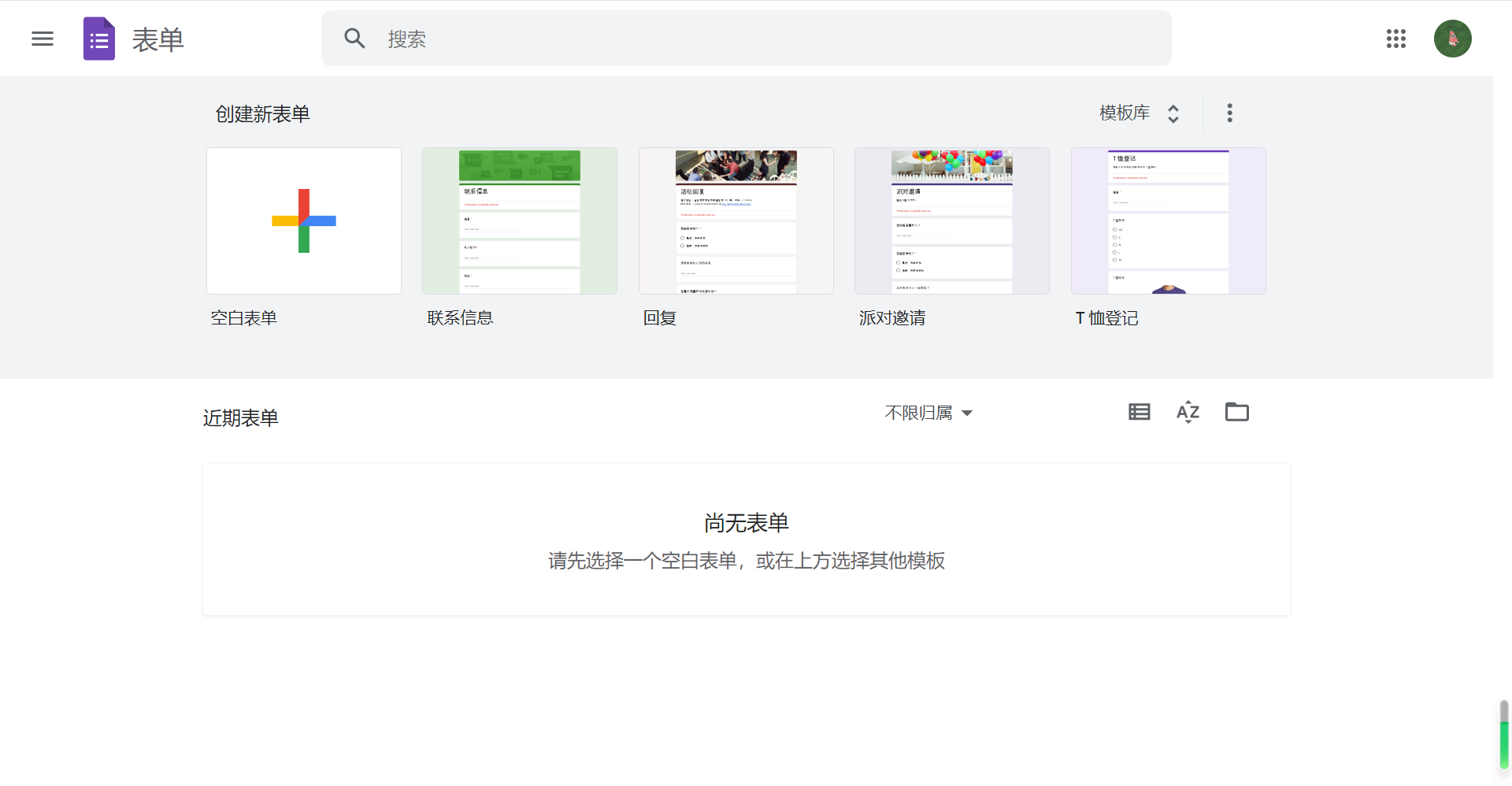Switch to list view layout

pyautogui.click(x=1139, y=412)
